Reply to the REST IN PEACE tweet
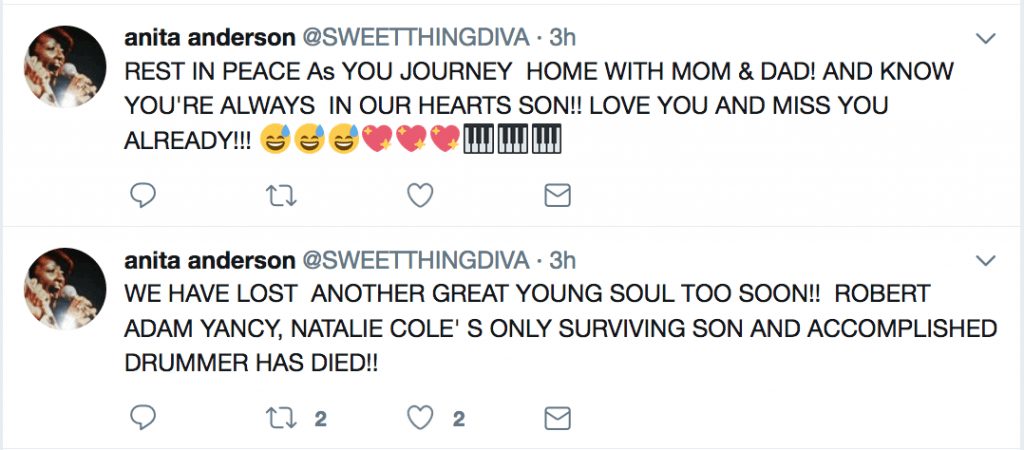The width and height of the screenshot is (1024, 450). click(x=143, y=195)
